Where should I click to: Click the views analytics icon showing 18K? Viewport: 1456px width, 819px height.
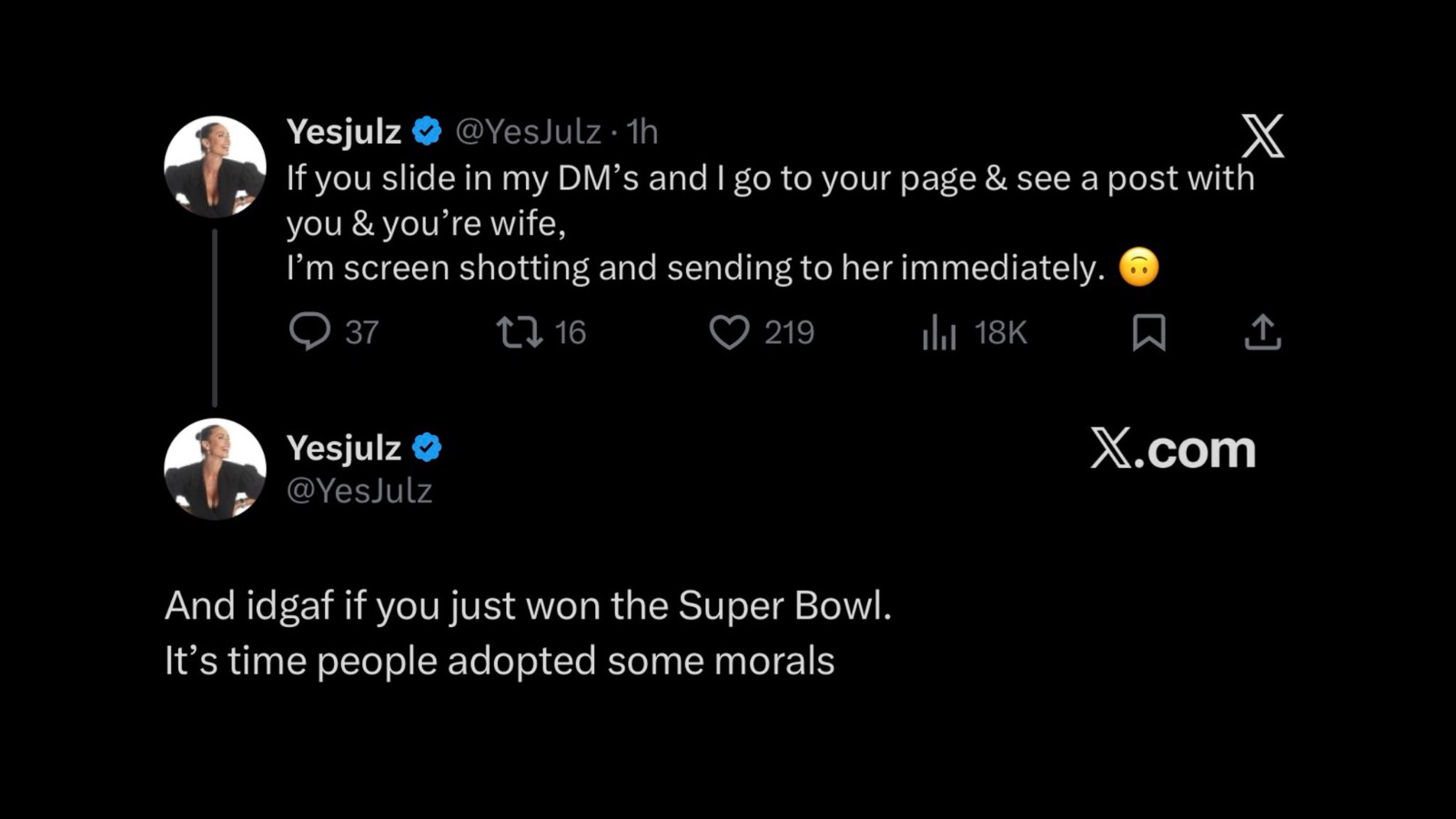pyautogui.click(x=939, y=333)
